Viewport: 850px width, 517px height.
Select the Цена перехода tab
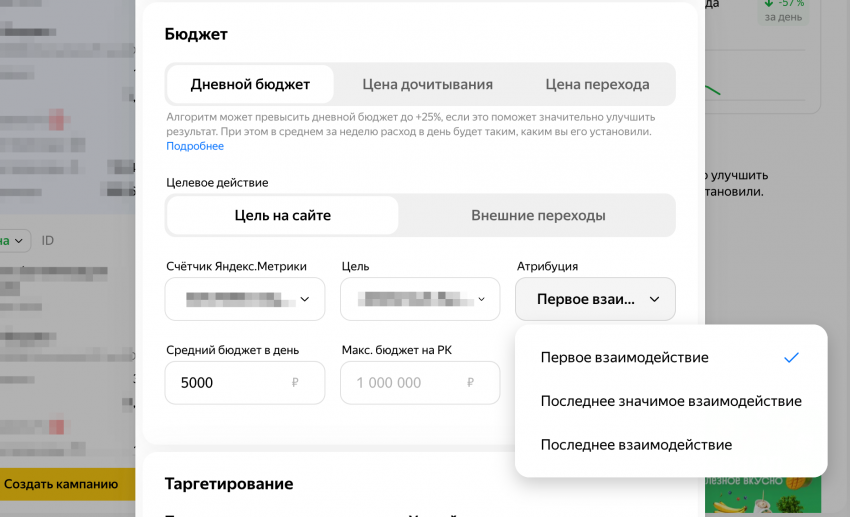tap(597, 84)
